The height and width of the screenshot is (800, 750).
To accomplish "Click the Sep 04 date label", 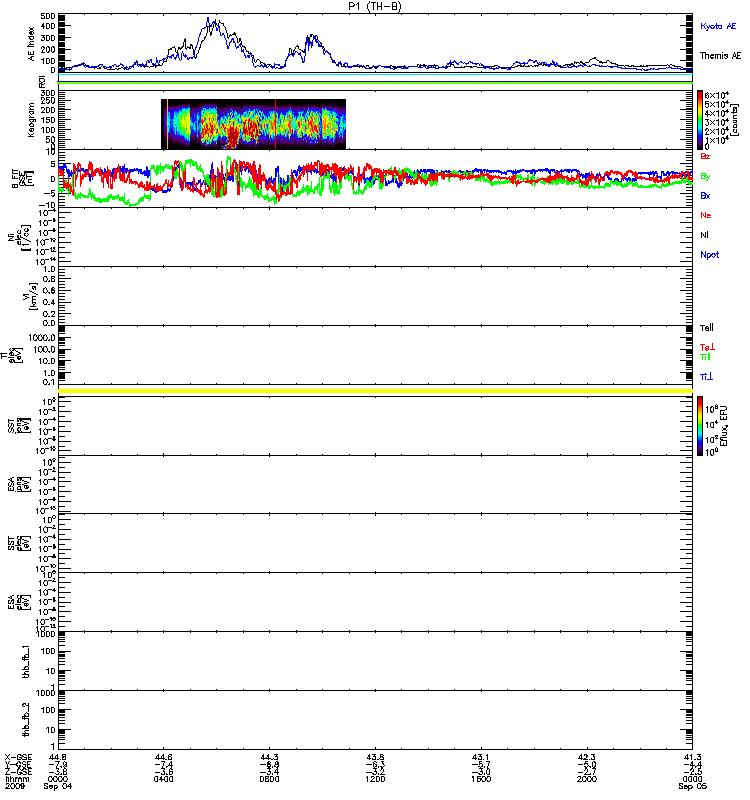I will (x=58, y=786).
